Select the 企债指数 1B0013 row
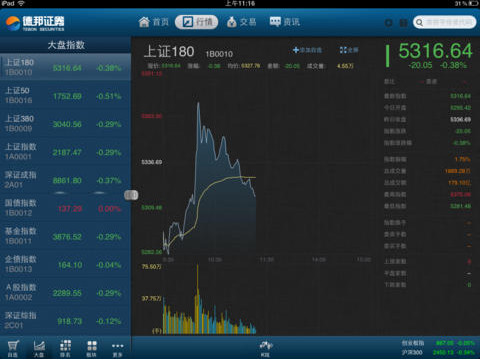This screenshot has width=480, height=360. 65,264
